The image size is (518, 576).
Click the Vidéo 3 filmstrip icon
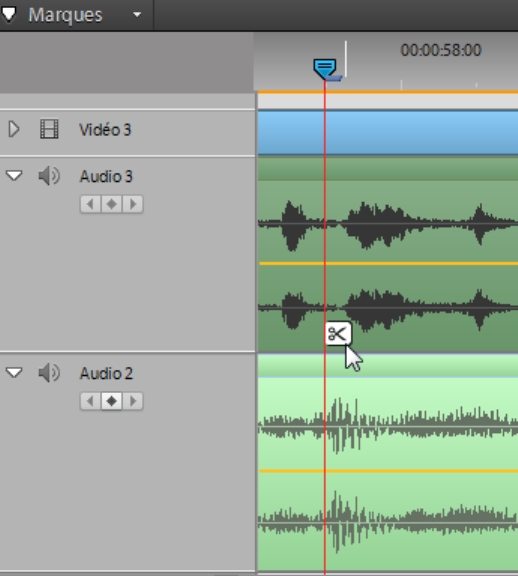[x=49, y=129]
